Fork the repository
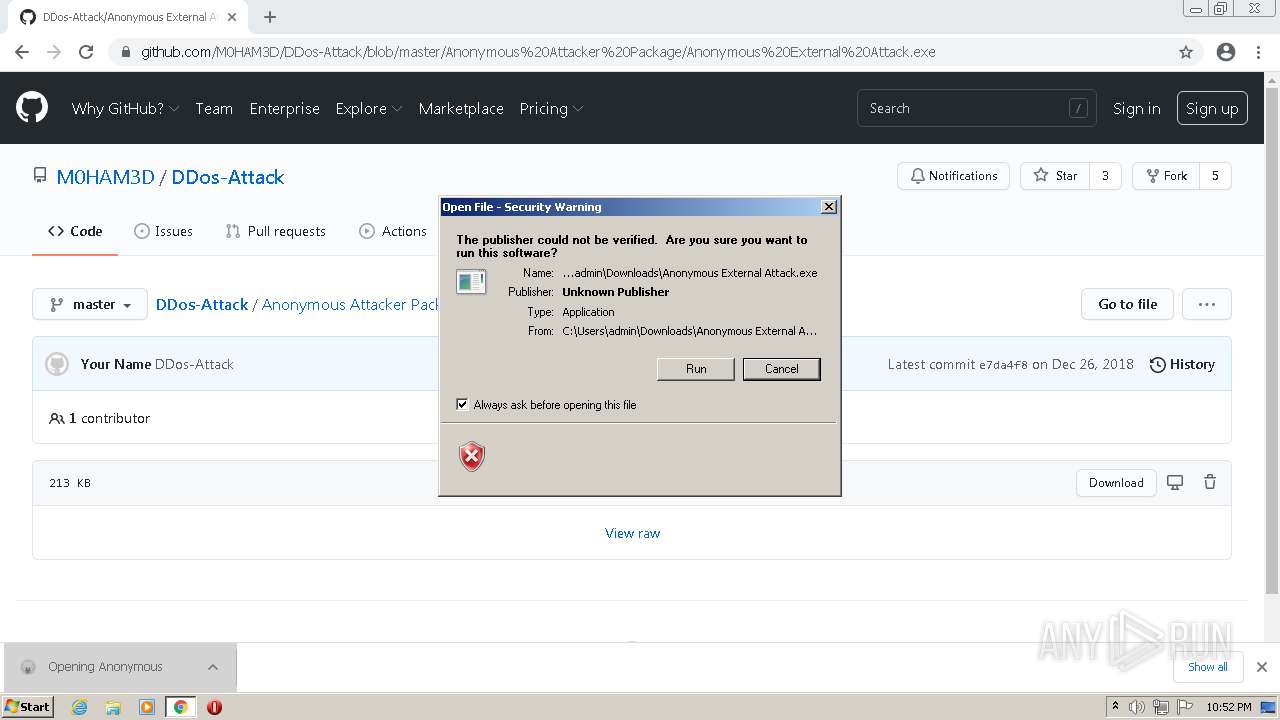 [1166, 176]
